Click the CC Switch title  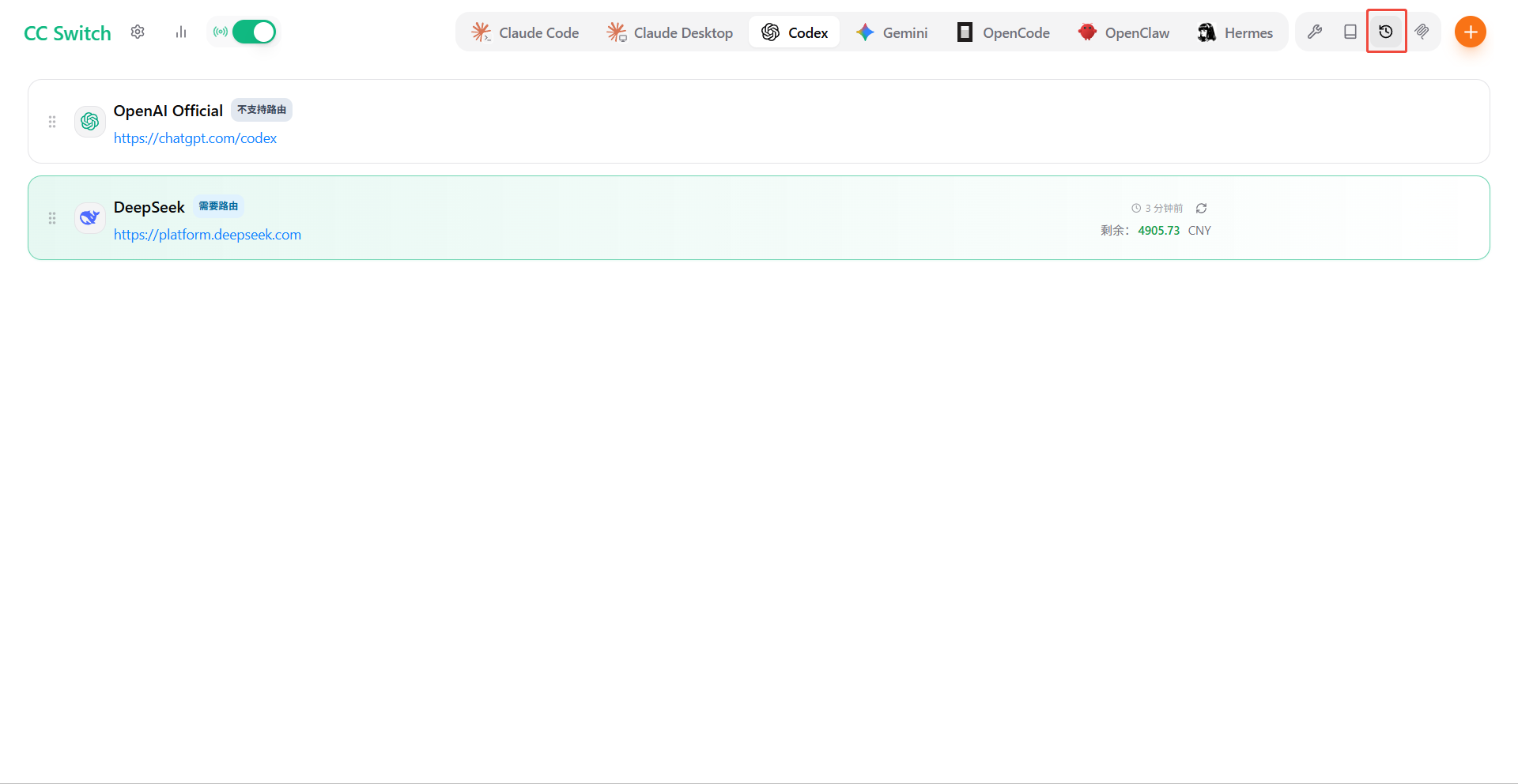tap(67, 33)
